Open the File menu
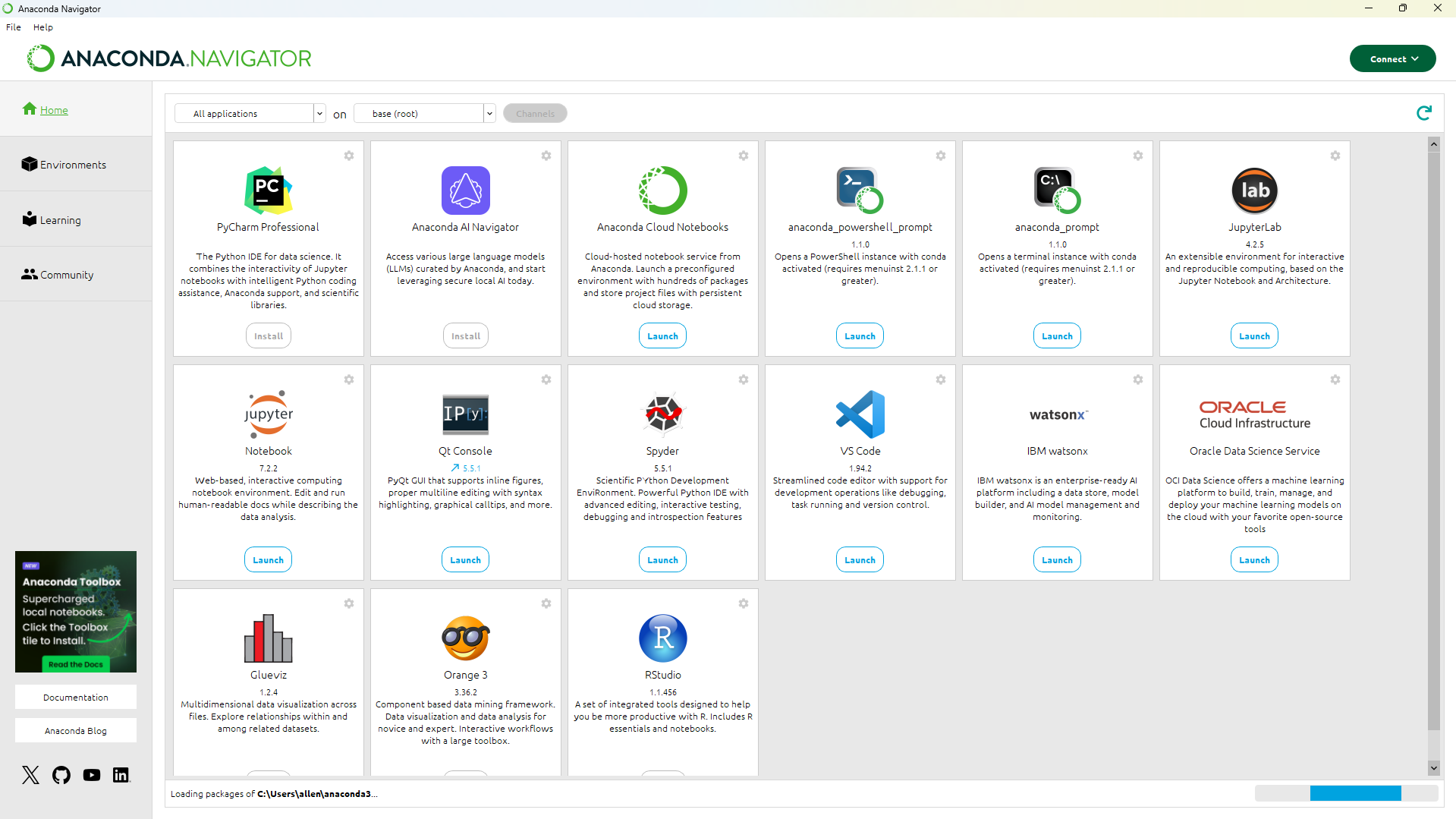 [14, 27]
